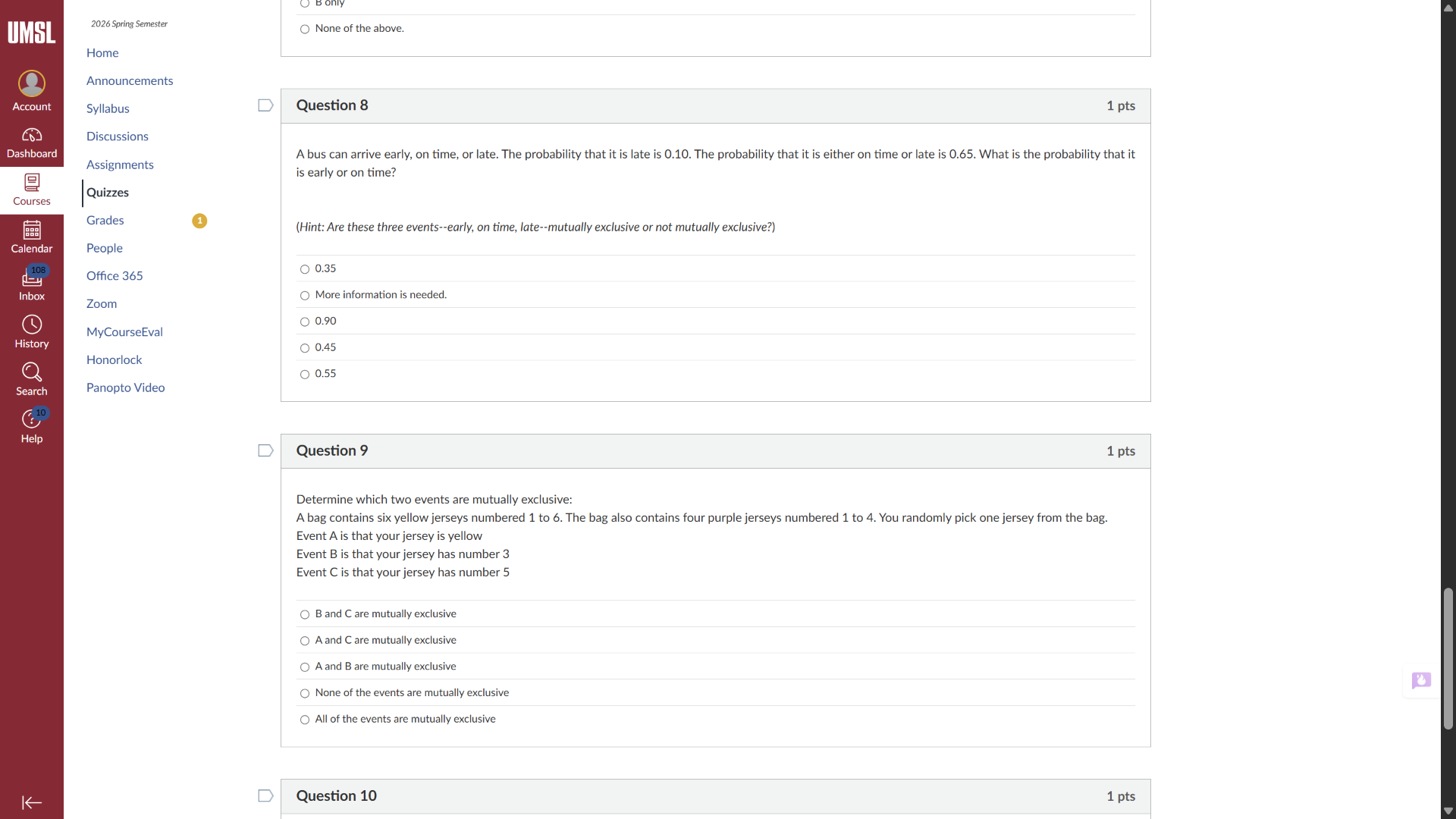Select 'B and C are mutually exclusive'
The height and width of the screenshot is (819, 1456).
pyautogui.click(x=305, y=615)
